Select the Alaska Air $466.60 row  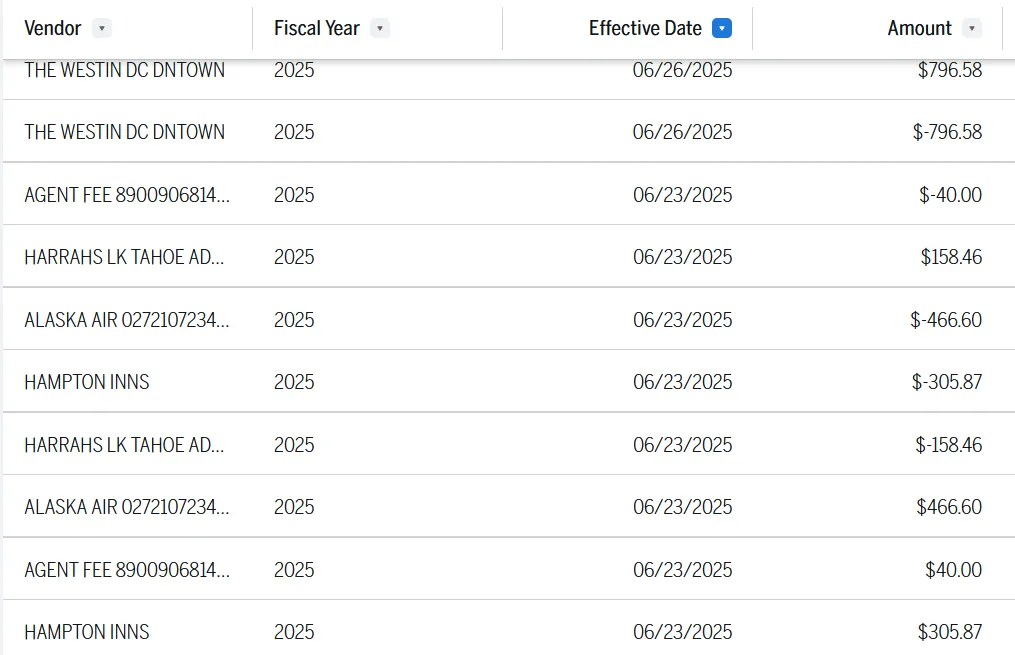coord(509,506)
